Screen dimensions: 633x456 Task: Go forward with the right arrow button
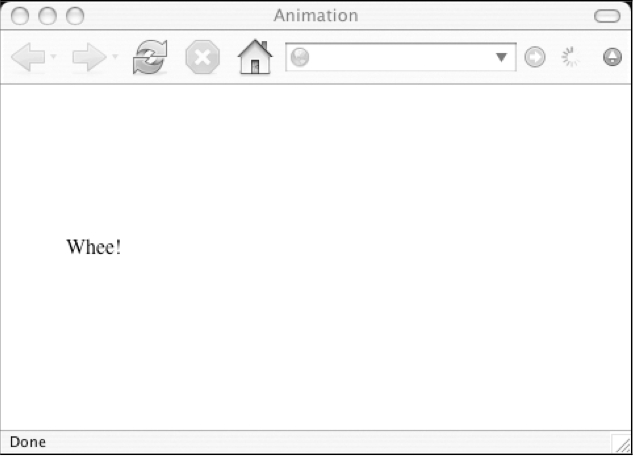pyautogui.click(x=89, y=57)
